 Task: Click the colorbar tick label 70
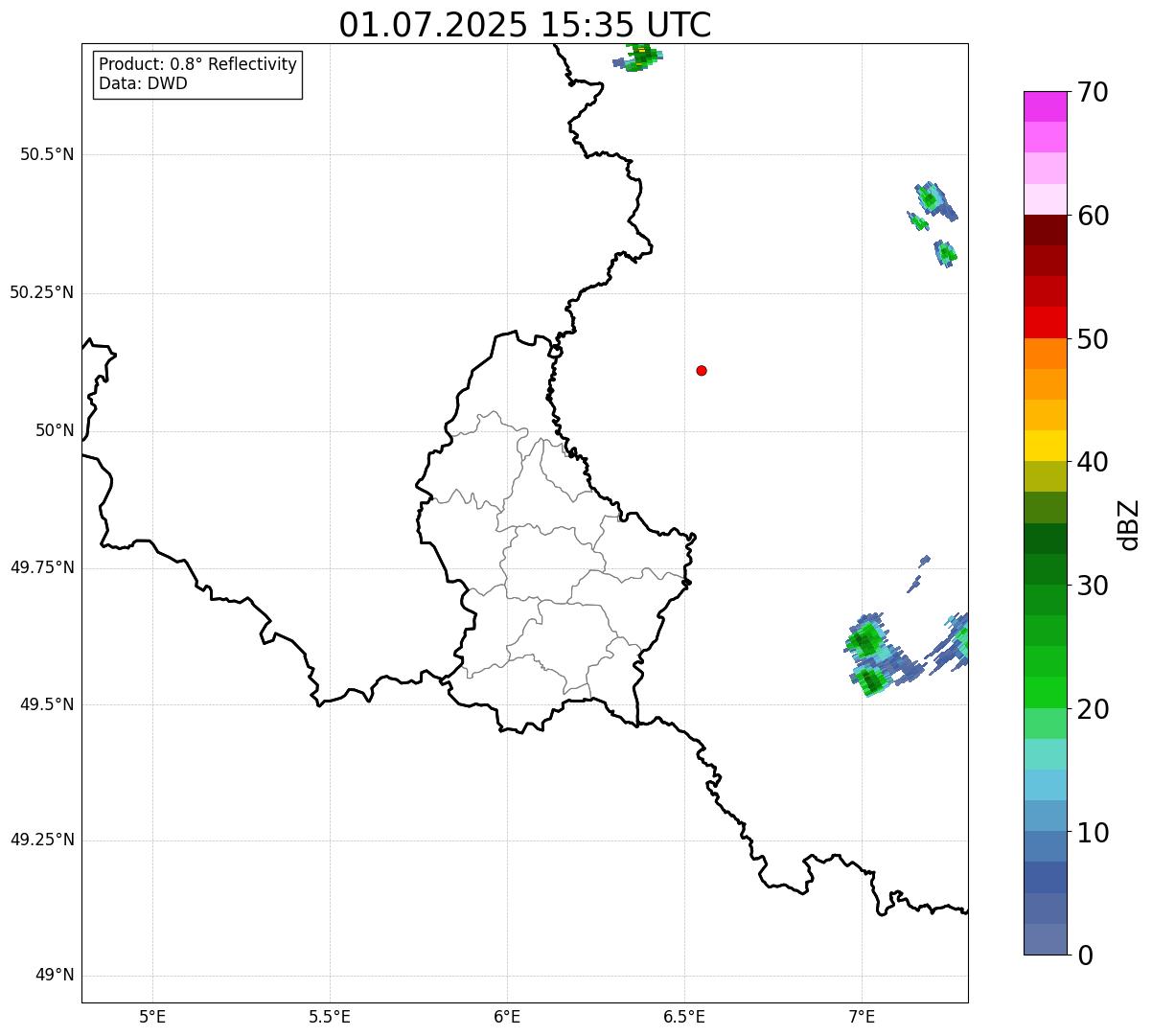click(1093, 92)
